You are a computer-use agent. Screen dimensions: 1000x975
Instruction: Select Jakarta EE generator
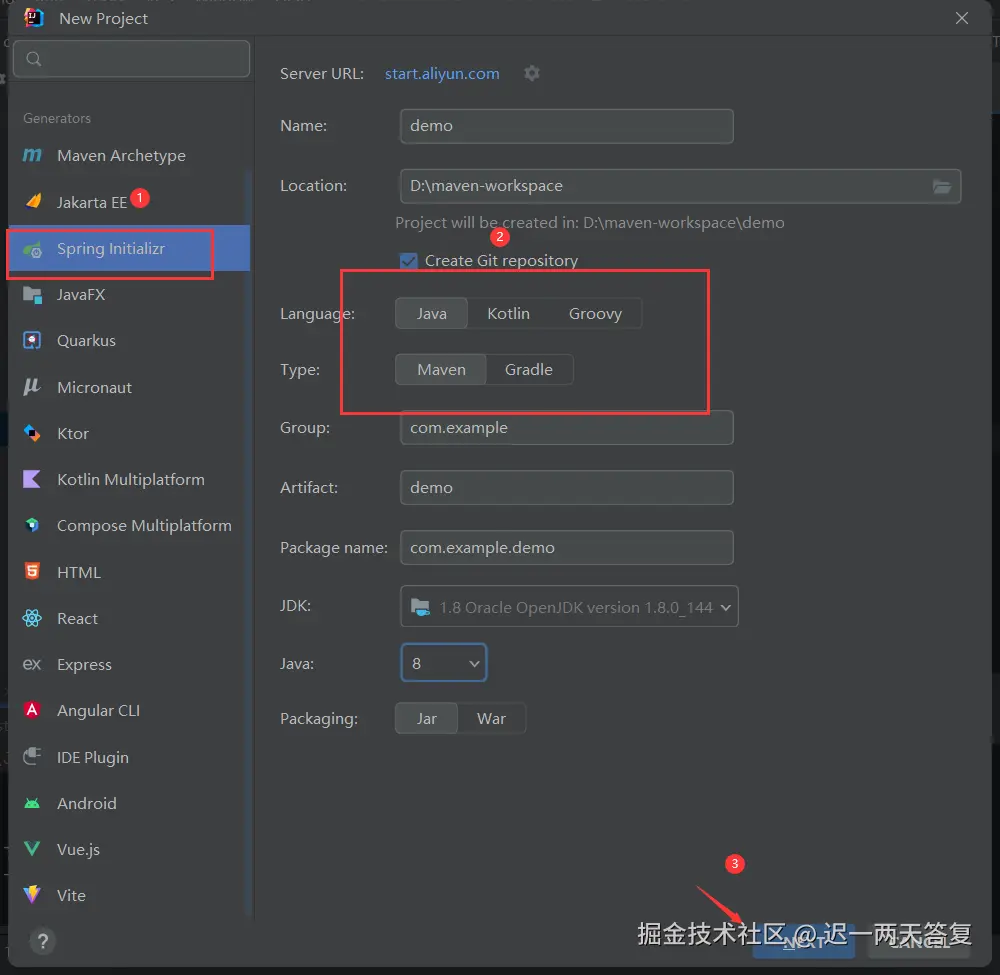[x=129, y=202]
